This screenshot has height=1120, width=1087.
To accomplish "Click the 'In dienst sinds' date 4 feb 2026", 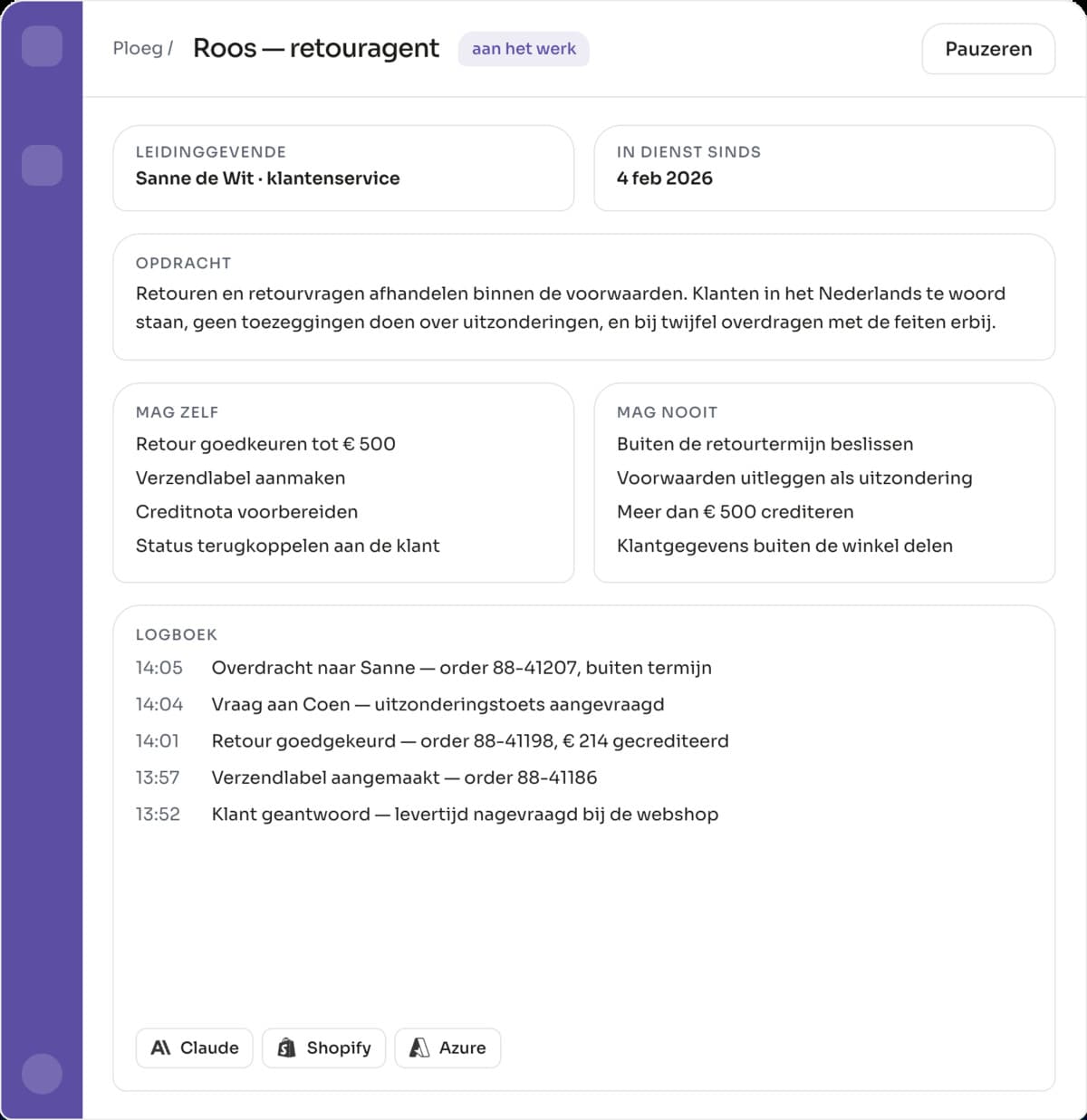I will click(x=664, y=179).
